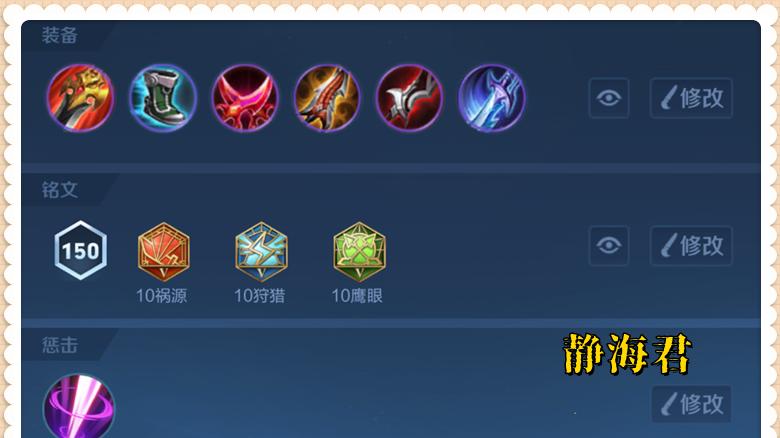Select the 铭文 section tab label

(60, 190)
